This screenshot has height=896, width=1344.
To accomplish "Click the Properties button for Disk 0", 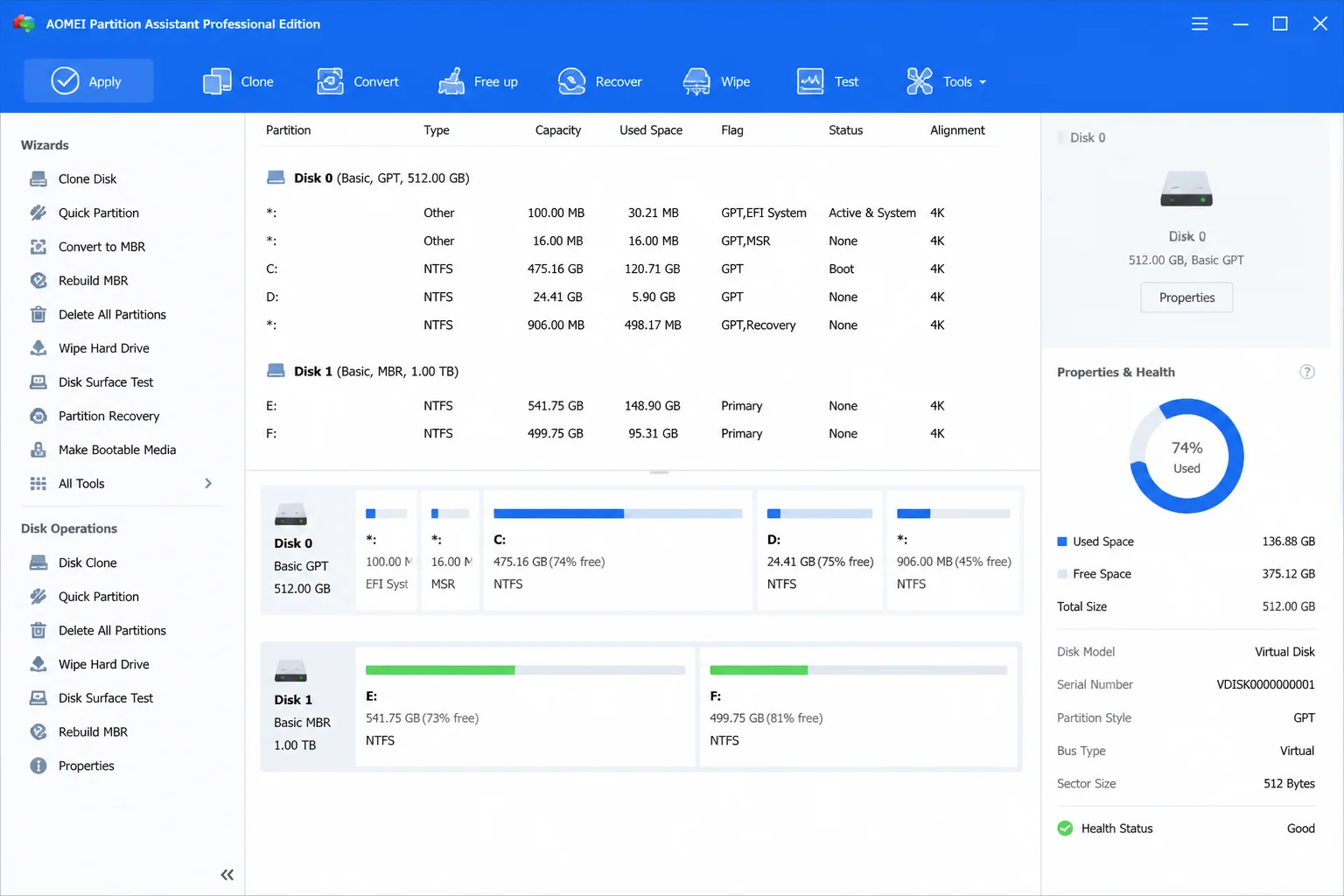I will [x=1186, y=297].
